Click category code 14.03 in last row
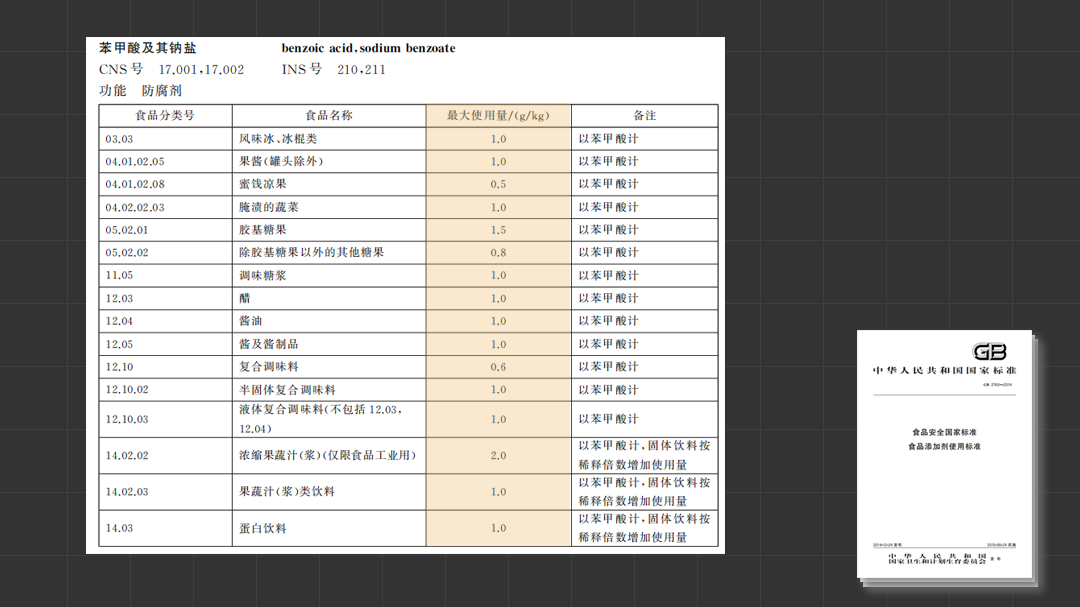 [119, 528]
